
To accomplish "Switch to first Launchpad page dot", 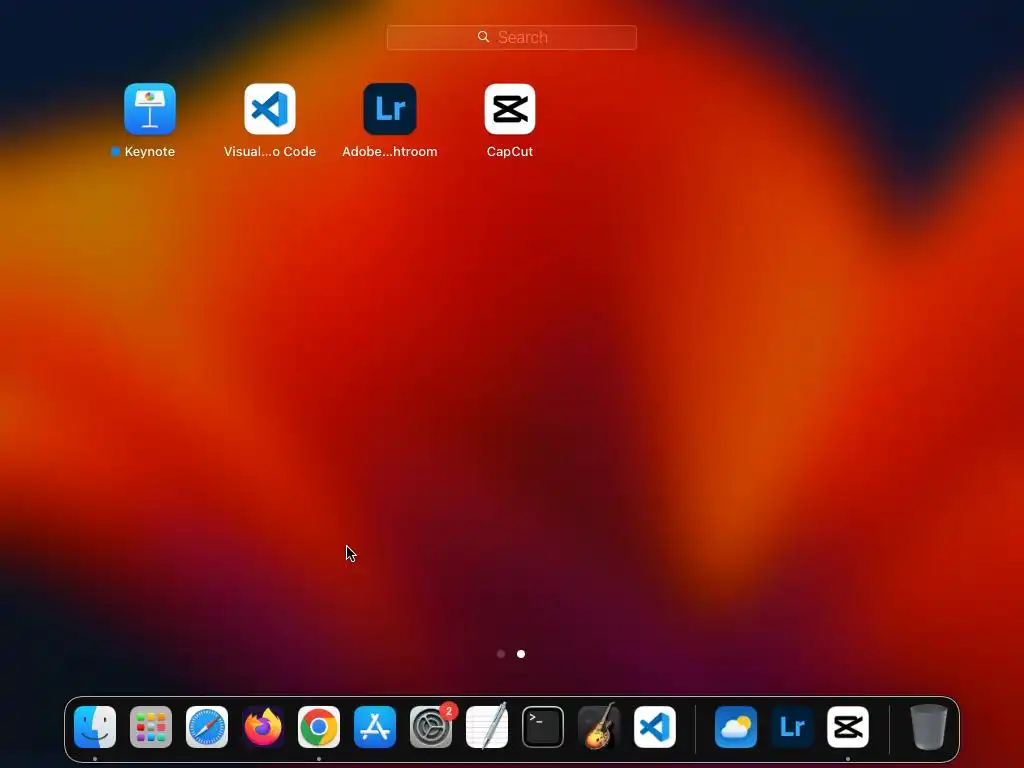I will 501,654.
